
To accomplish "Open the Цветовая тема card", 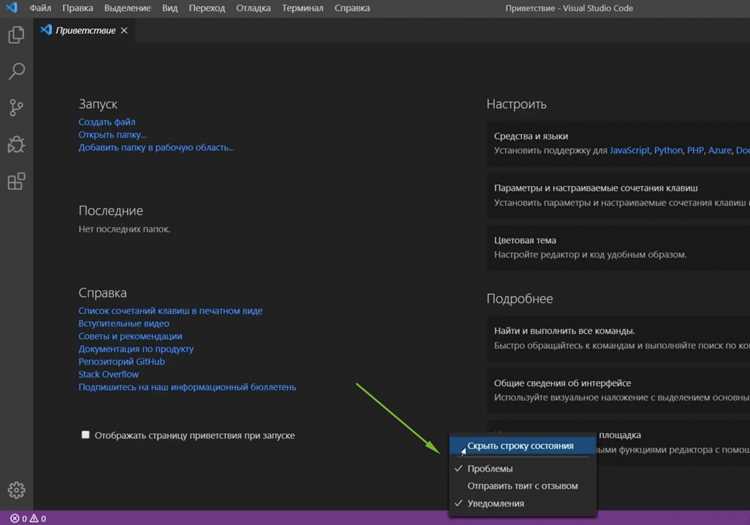I will coord(618,247).
